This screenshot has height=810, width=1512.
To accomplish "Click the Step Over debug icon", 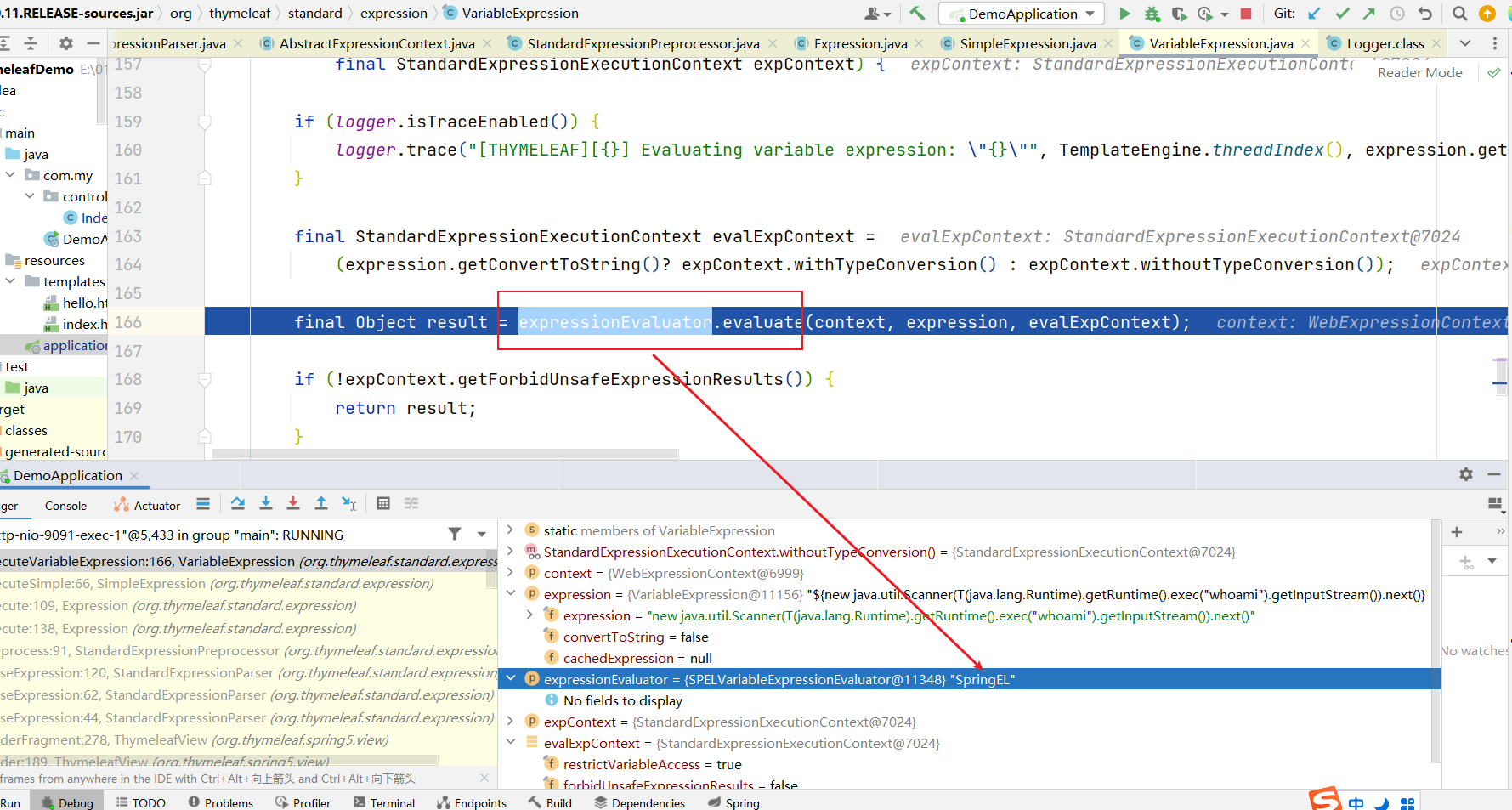I will [238, 504].
